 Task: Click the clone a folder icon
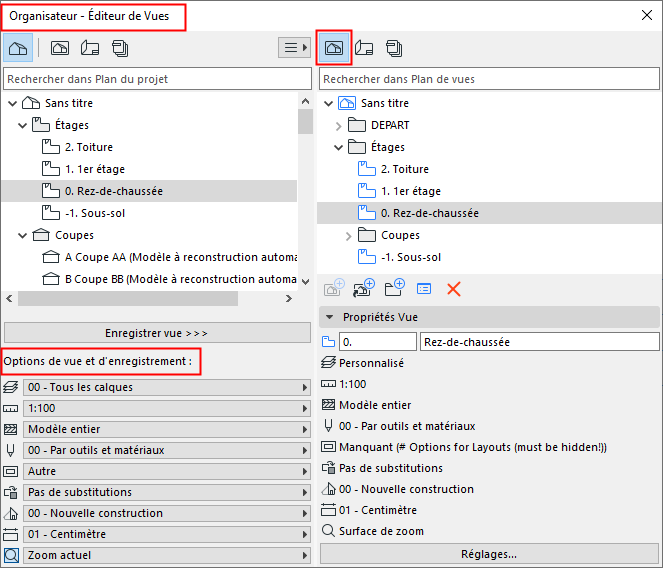point(364,288)
